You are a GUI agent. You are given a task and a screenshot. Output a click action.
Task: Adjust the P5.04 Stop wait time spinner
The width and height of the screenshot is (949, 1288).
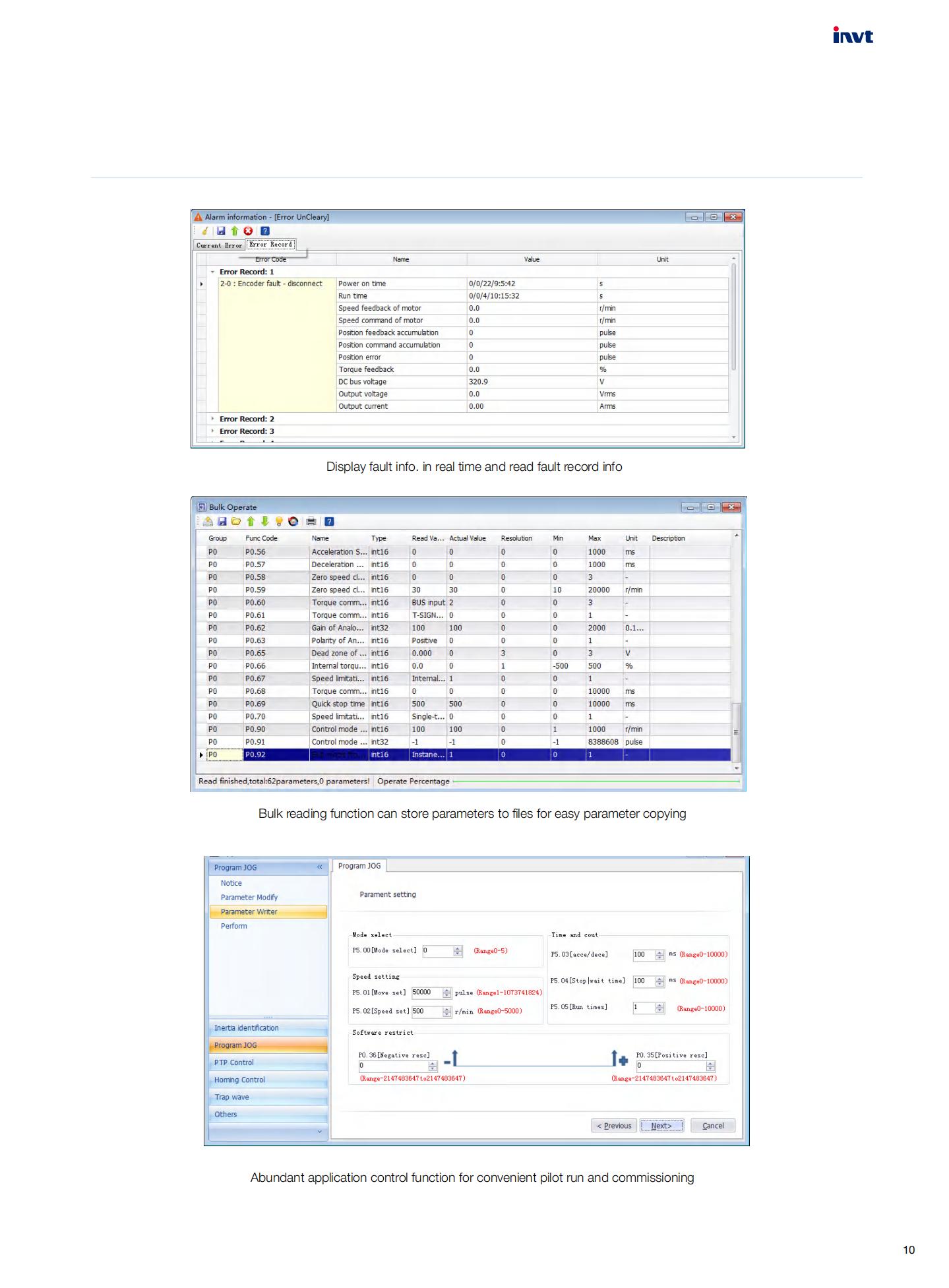pyautogui.click(x=659, y=981)
